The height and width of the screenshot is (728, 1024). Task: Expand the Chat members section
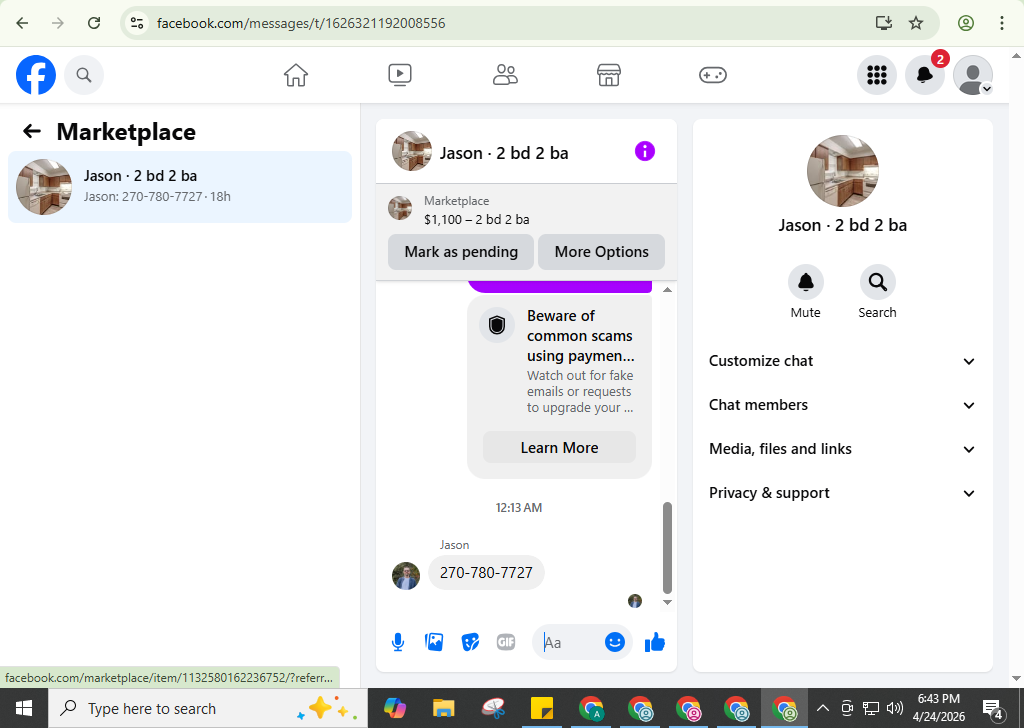[842, 405]
